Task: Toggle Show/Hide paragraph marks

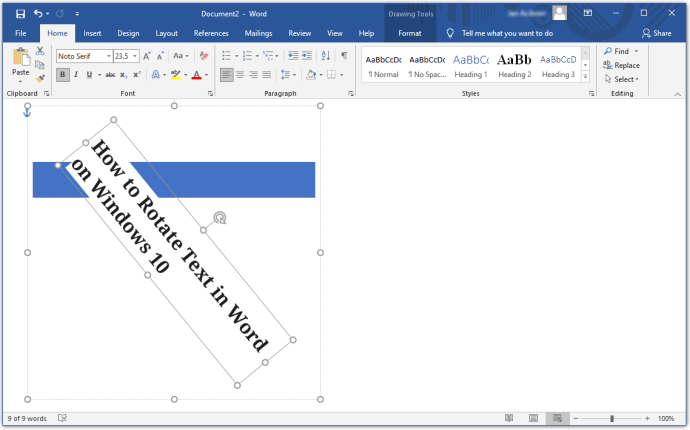Action: point(344,55)
